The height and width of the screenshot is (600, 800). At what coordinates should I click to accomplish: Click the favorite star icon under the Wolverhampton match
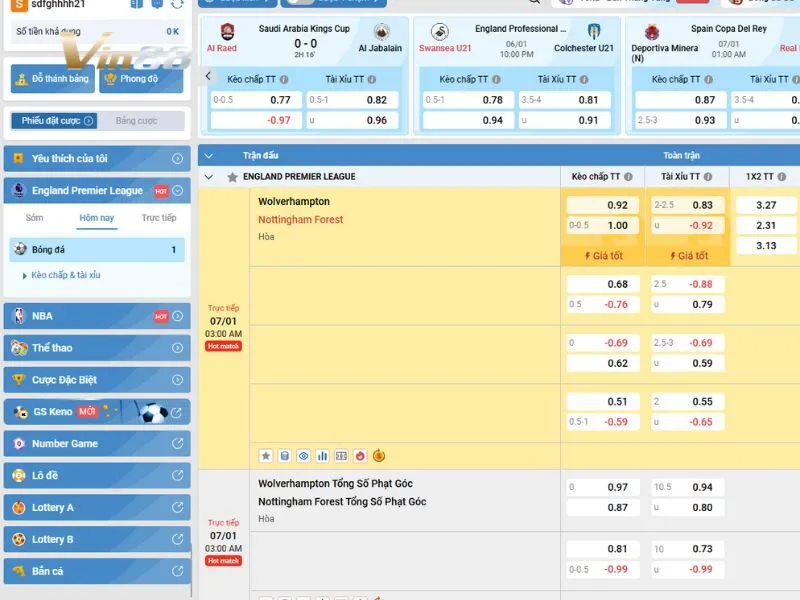266,456
